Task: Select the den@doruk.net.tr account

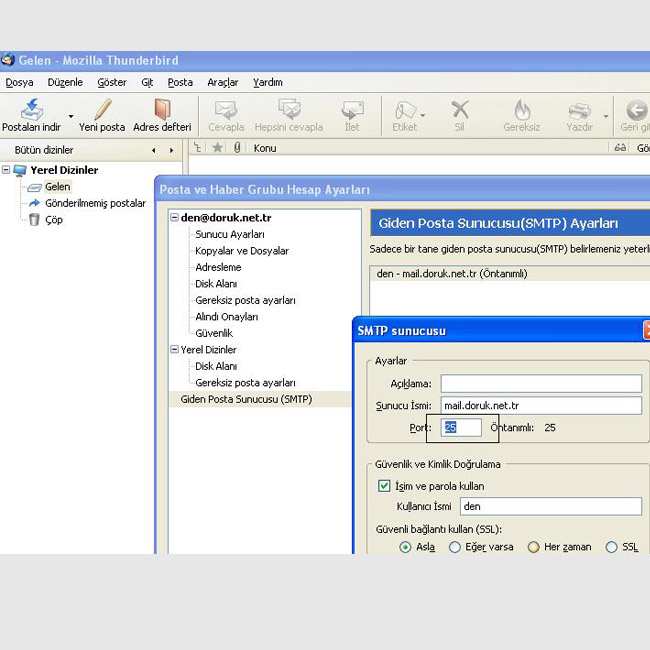Action: pyautogui.click(x=226, y=218)
